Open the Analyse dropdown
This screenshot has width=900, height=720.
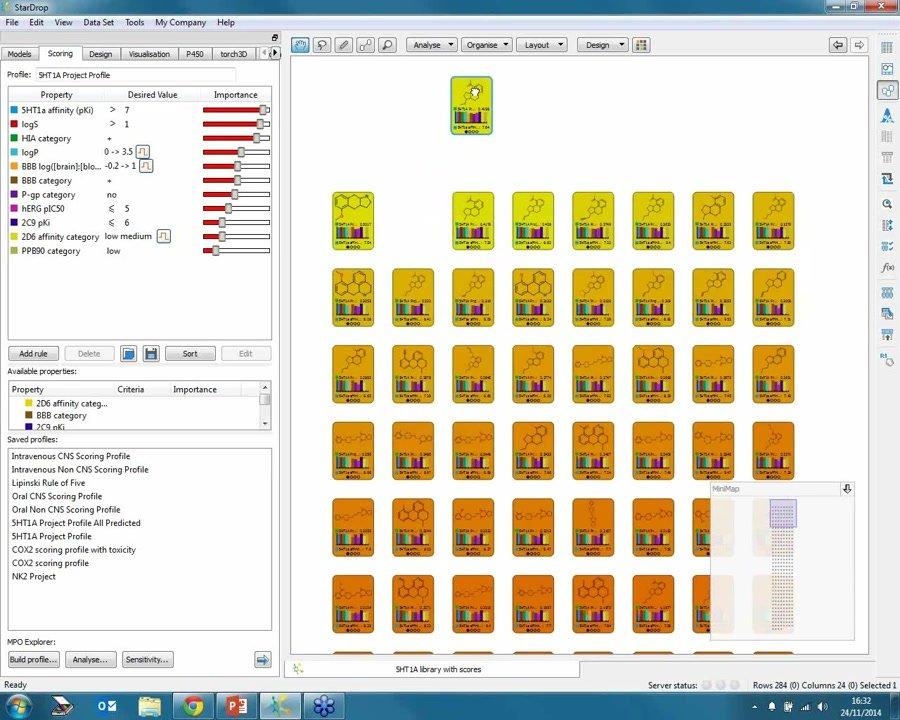430,44
